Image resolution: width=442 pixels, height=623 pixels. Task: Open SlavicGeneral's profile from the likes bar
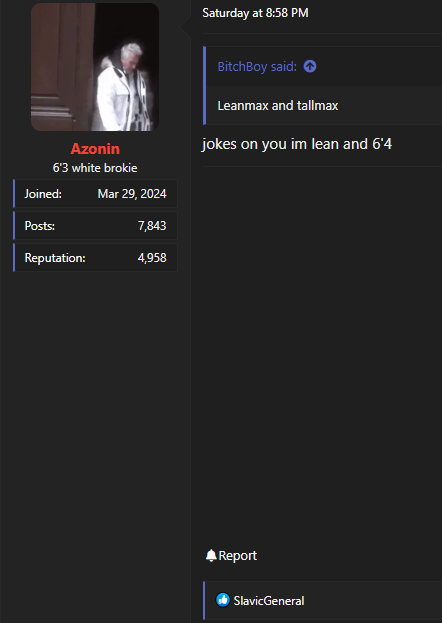(x=269, y=601)
